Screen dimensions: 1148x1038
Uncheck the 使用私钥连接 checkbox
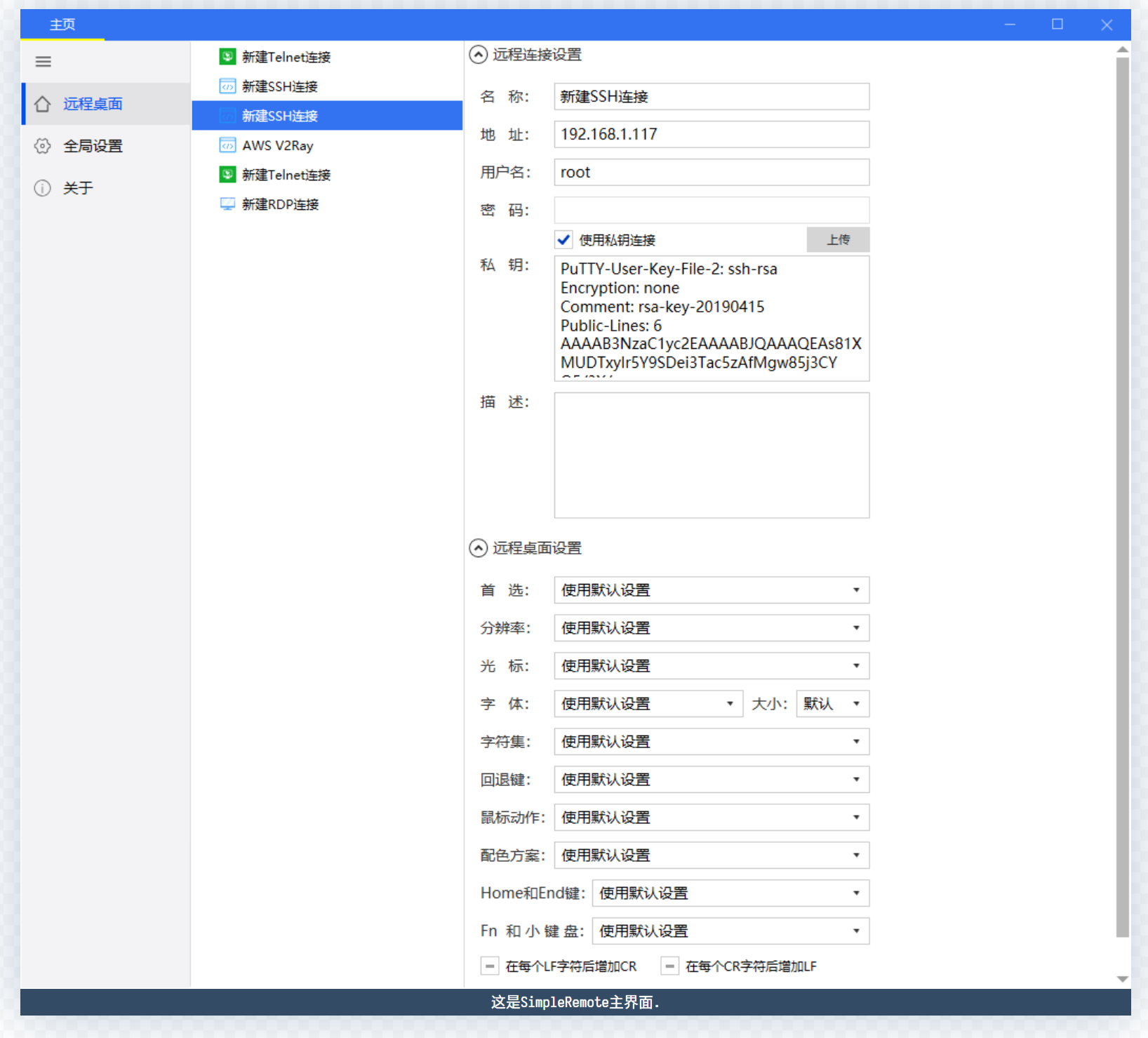[x=563, y=240]
